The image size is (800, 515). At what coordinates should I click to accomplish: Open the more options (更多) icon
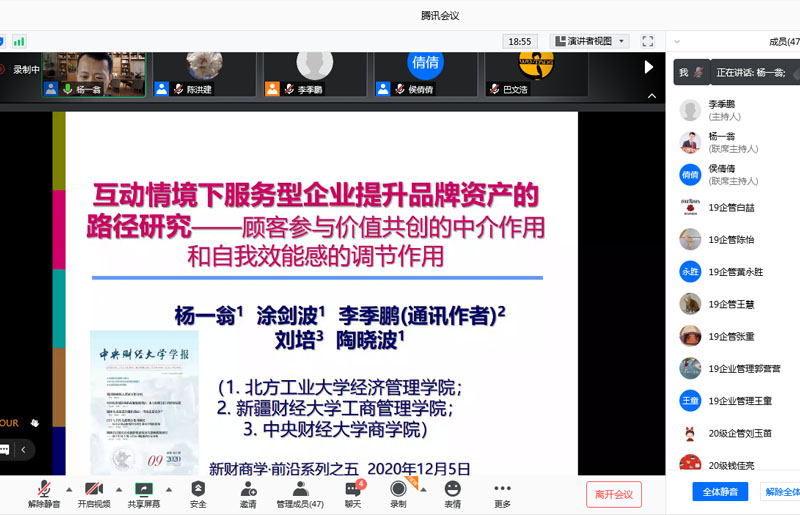click(502, 490)
